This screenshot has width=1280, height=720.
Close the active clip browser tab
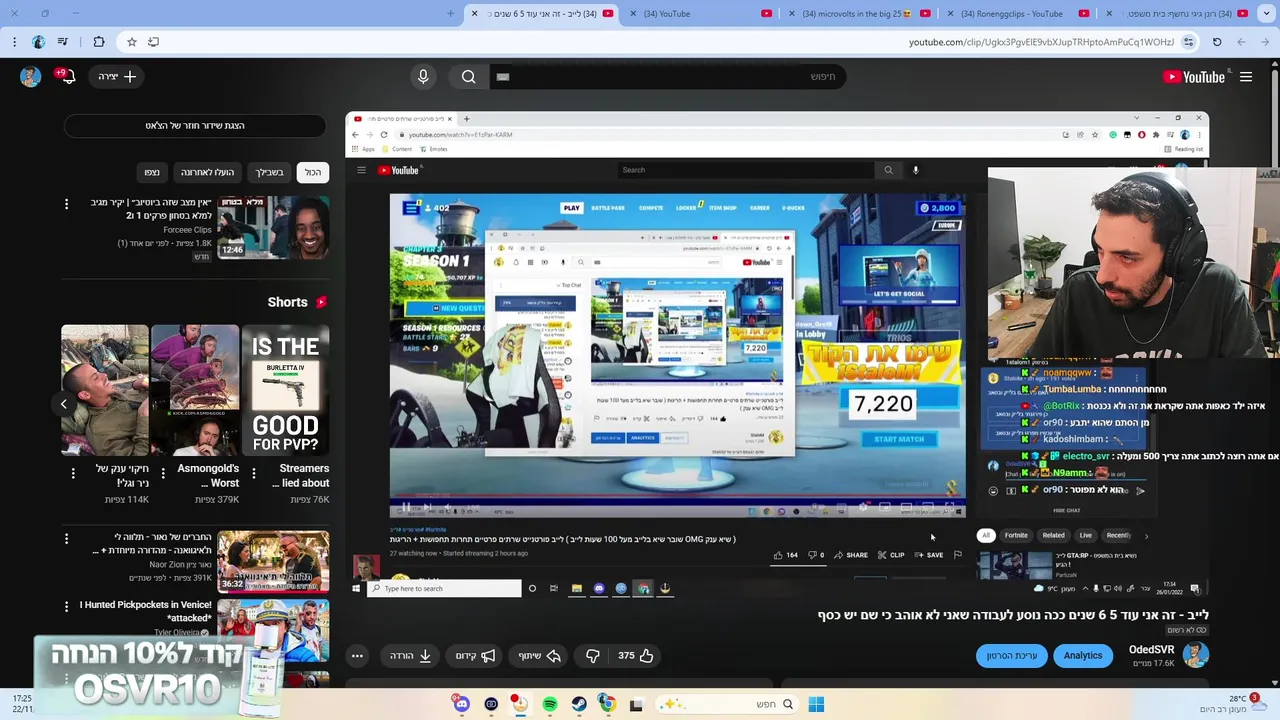click(475, 14)
